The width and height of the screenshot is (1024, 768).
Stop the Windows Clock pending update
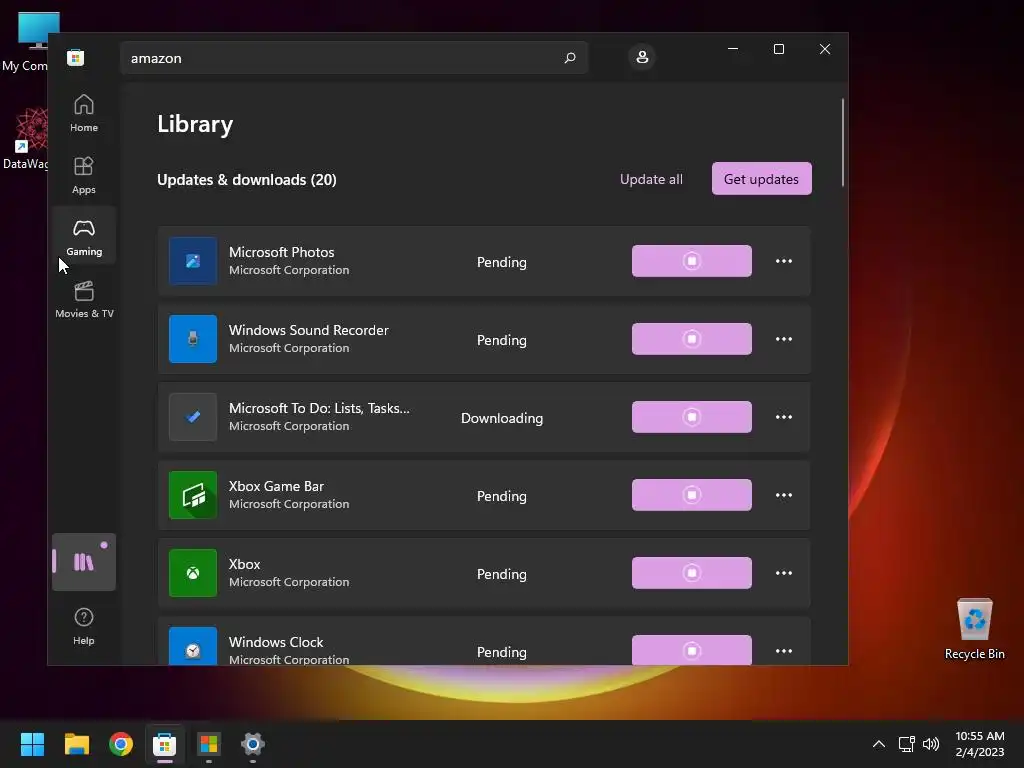[x=692, y=650]
